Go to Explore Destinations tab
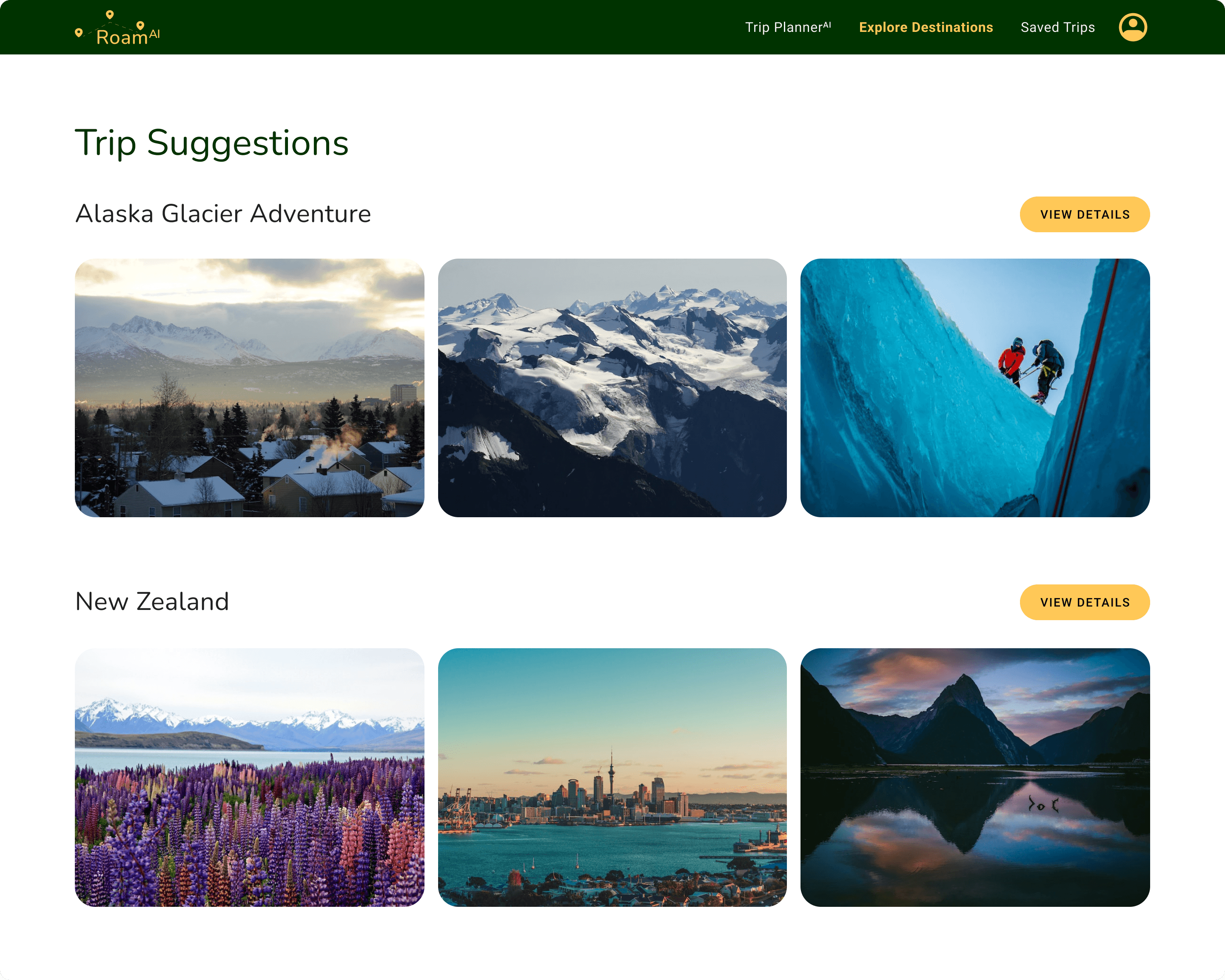This screenshot has height=980, width=1225. point(926,27)
